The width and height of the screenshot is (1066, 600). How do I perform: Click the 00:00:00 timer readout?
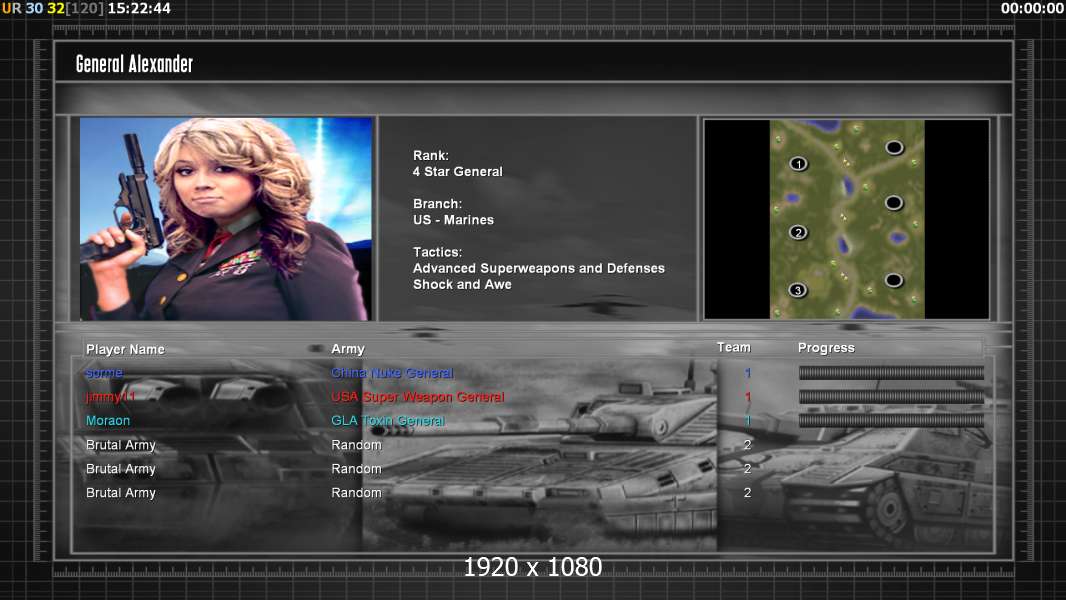pyautogui.click(x=1032, y=8)
